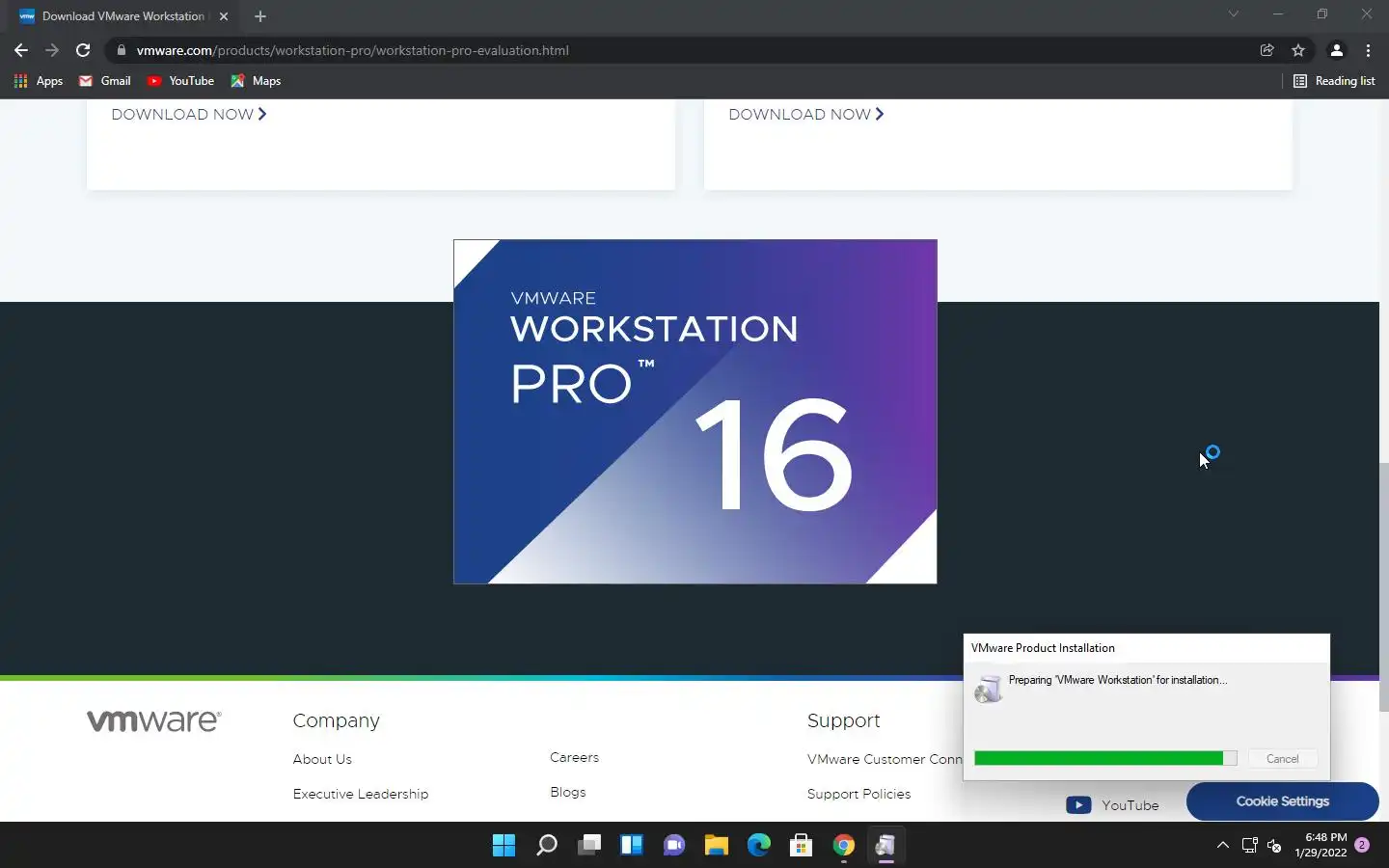The image size is (1389, 868).
Task: Switch to Chrome on the taskbar
Action: [843, 846]
